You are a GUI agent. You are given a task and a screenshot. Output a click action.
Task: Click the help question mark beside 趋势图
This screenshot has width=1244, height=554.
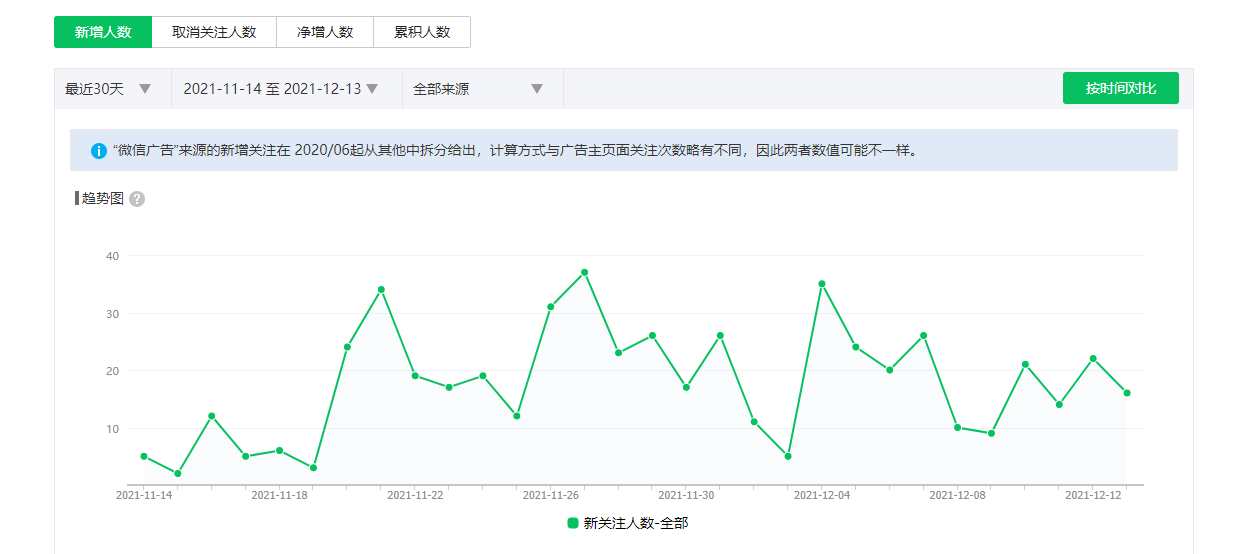pyautogui.click(x=137, y=199)
